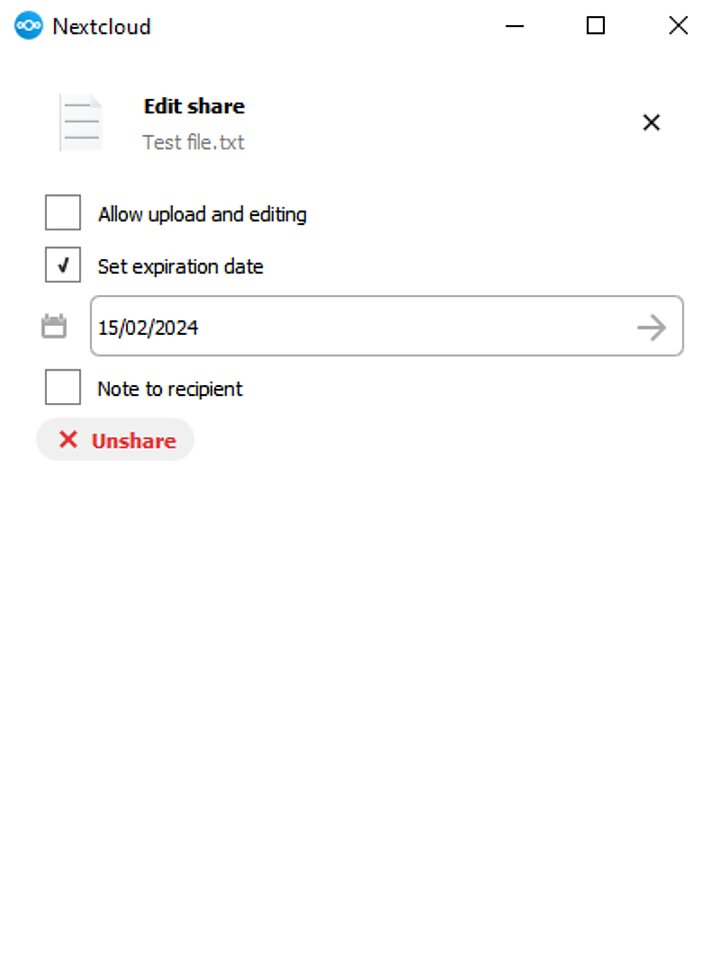Image resolution: width=720 pixels, height=954 pixels.
Task: Click the Unshare button
Action: [115, 439]
